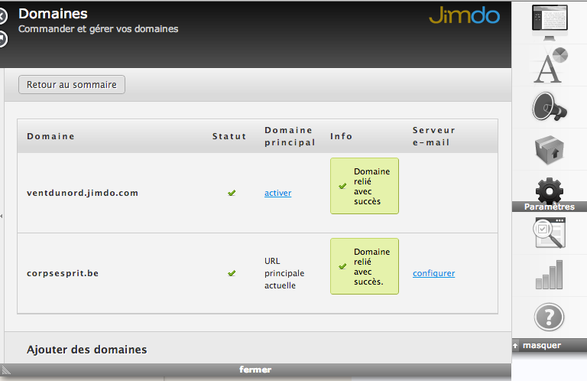Image resolution: width=587 pixels, height=381 pixels.
Task: Click the Serveur e-mail column header
Action: tap(434, 136)
